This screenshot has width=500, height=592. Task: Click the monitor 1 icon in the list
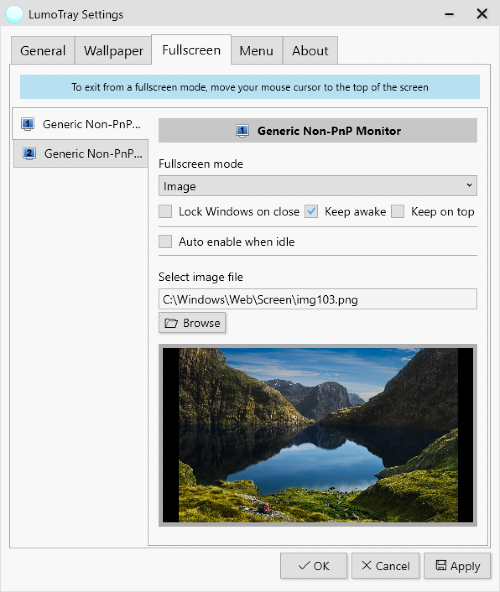pyautogui.click(x=28, y=124)
